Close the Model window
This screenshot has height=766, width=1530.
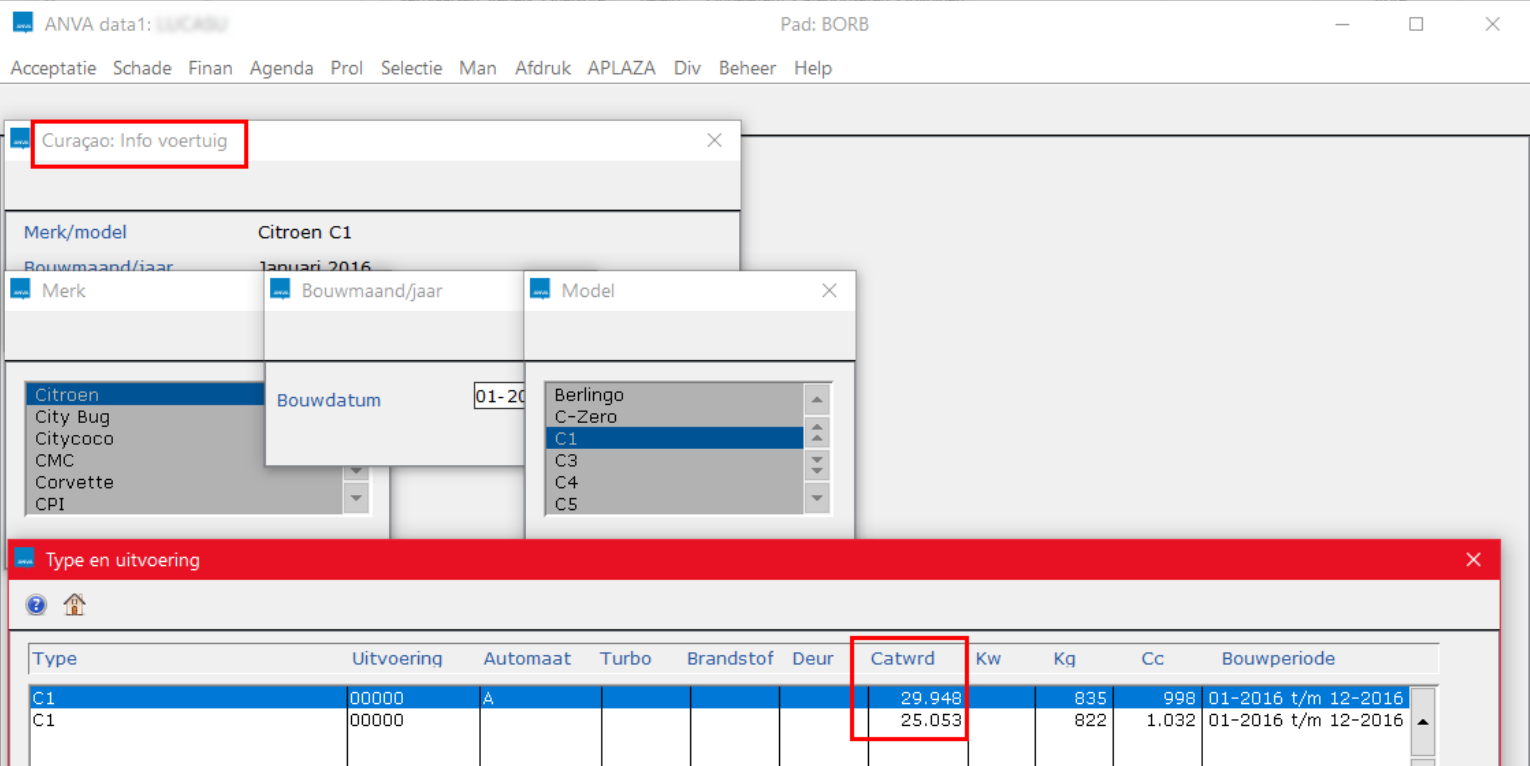point(829,290)
